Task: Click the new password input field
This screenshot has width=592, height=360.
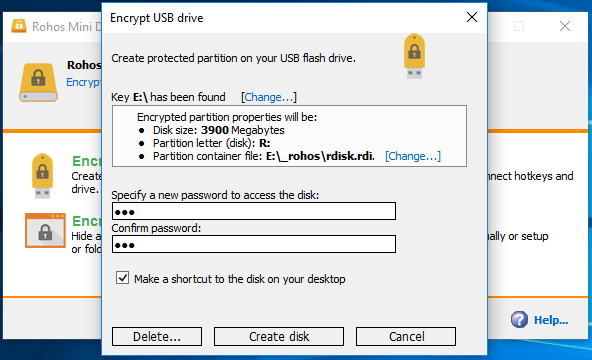Action: click(x=254, y=211)
